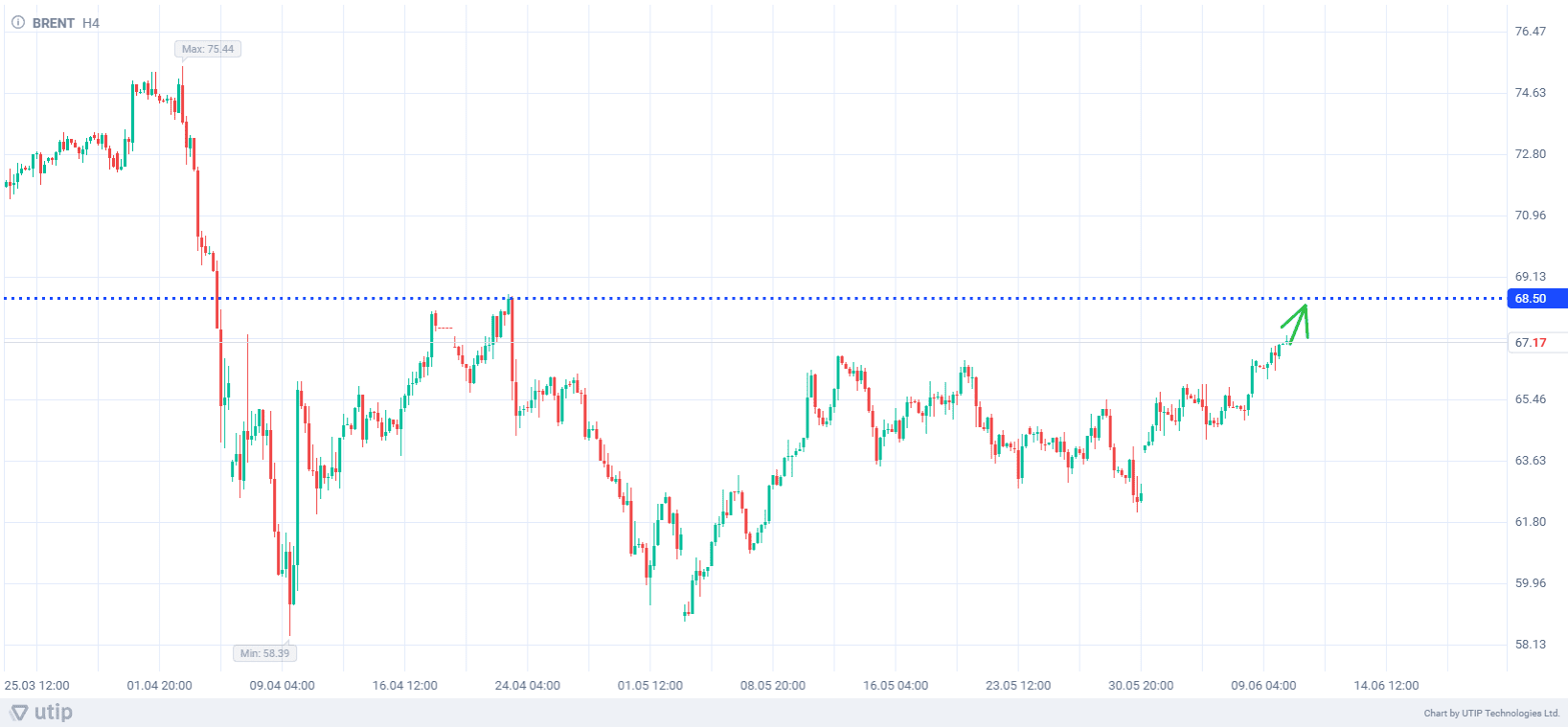
Task: Click the 24.04 04:00 time axis label
Action: point(527,686)
